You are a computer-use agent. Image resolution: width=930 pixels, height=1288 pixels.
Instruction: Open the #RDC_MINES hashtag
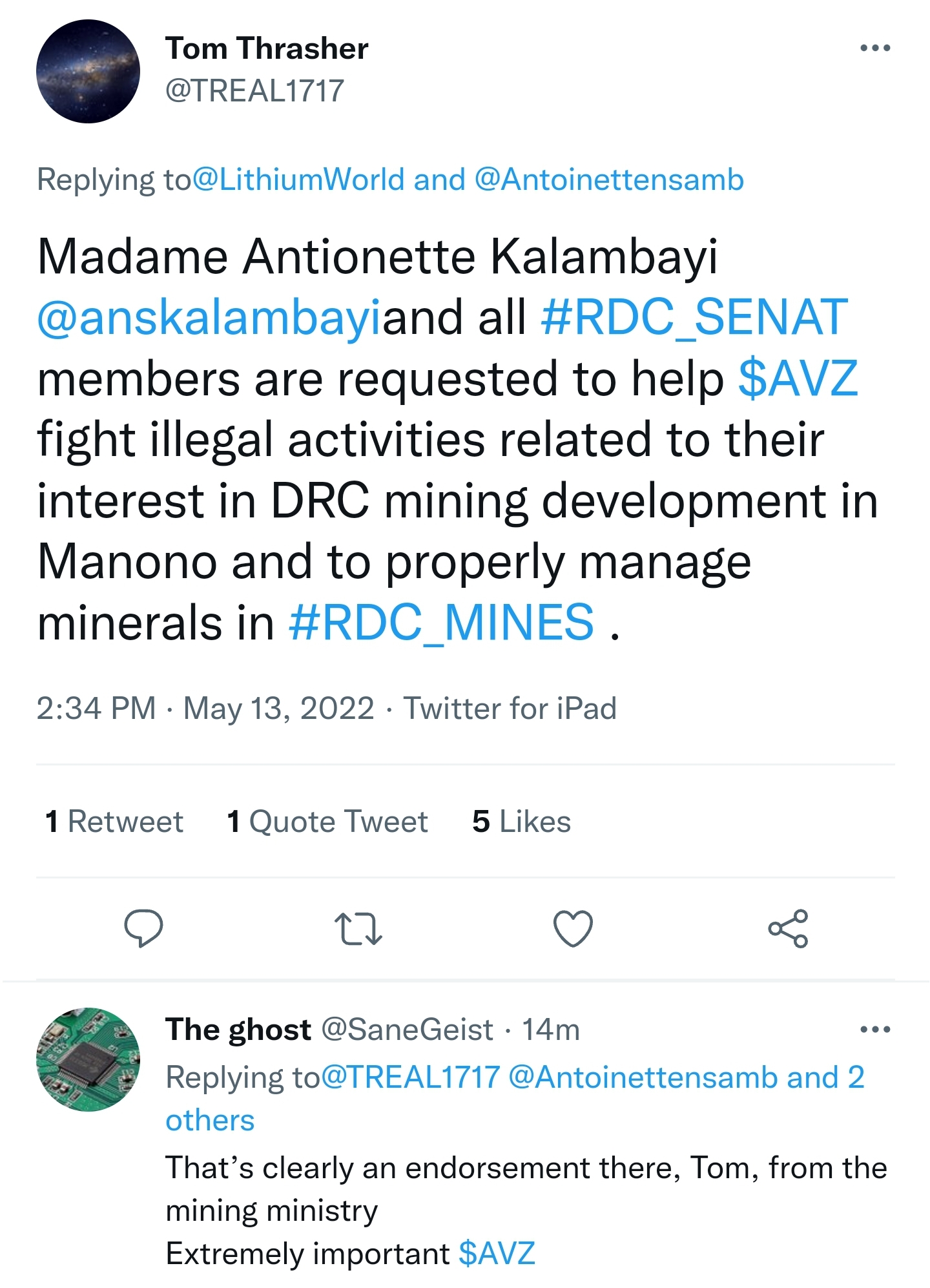(x=441, y=623)
